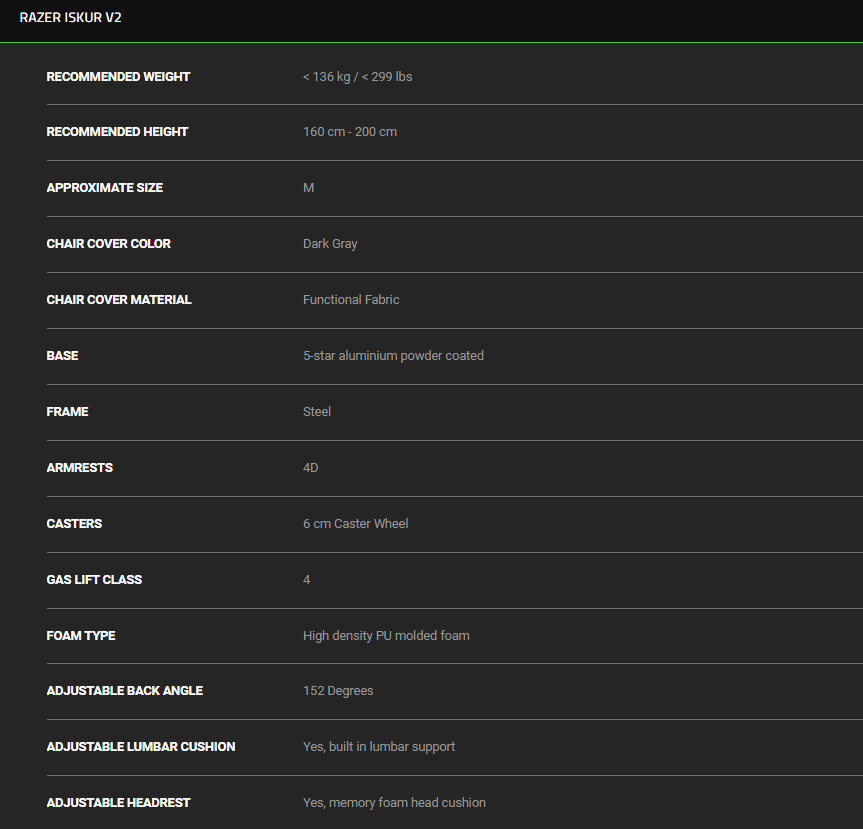
Task: Click the Adjustable Back Angle label
Action: click(124, 691)
